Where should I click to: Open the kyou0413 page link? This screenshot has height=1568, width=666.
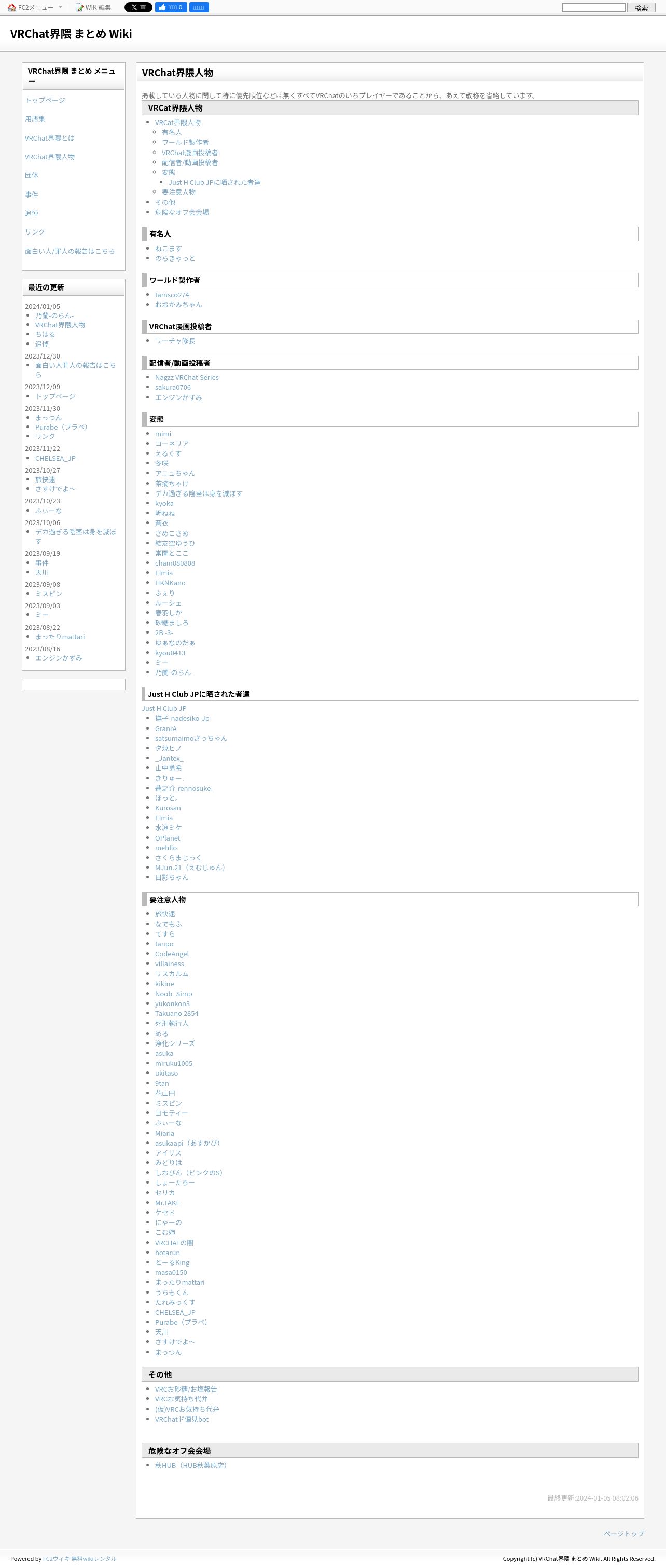[x=170, y=653]
